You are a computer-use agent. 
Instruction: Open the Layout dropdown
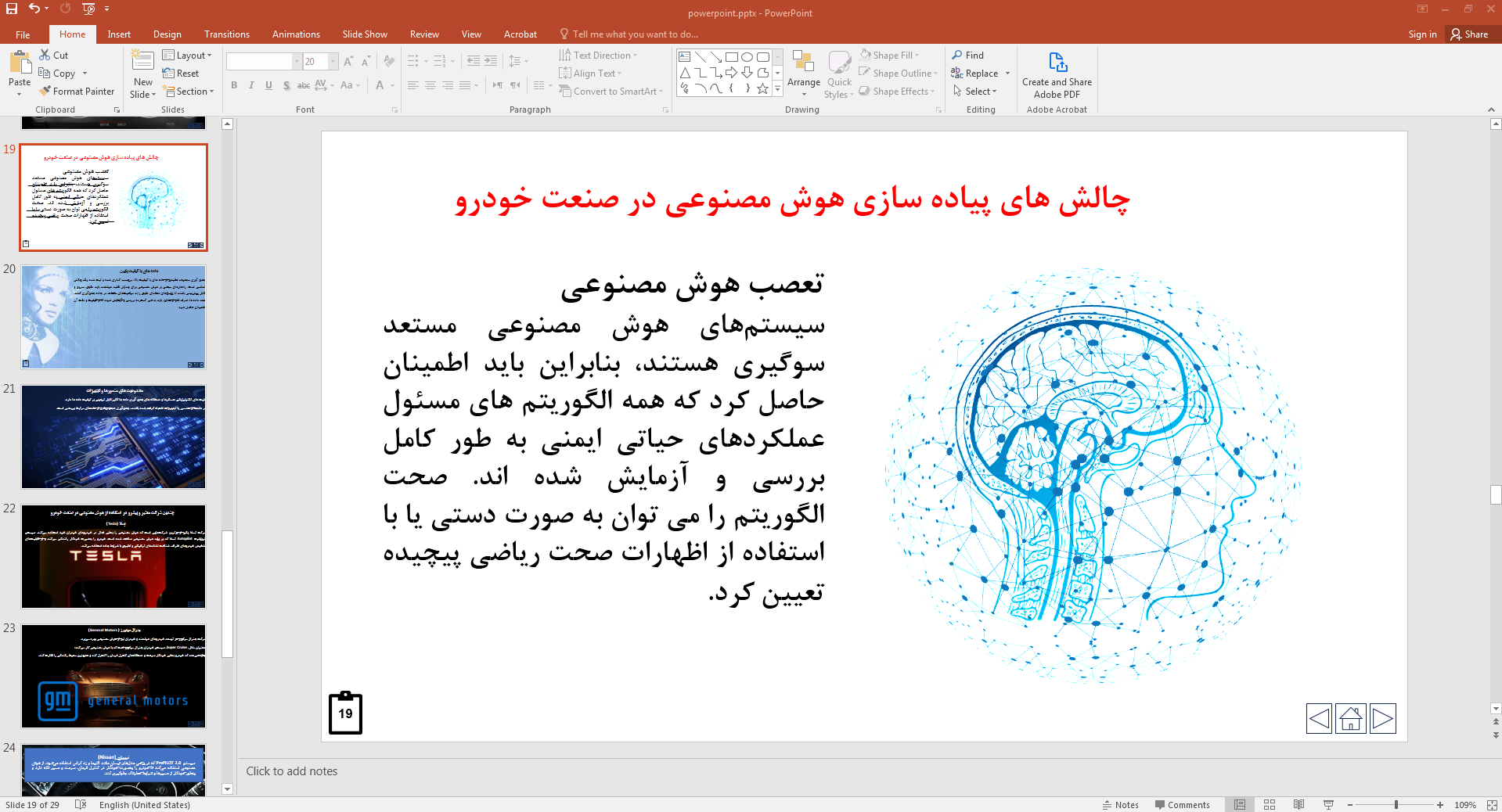(187, 56)
